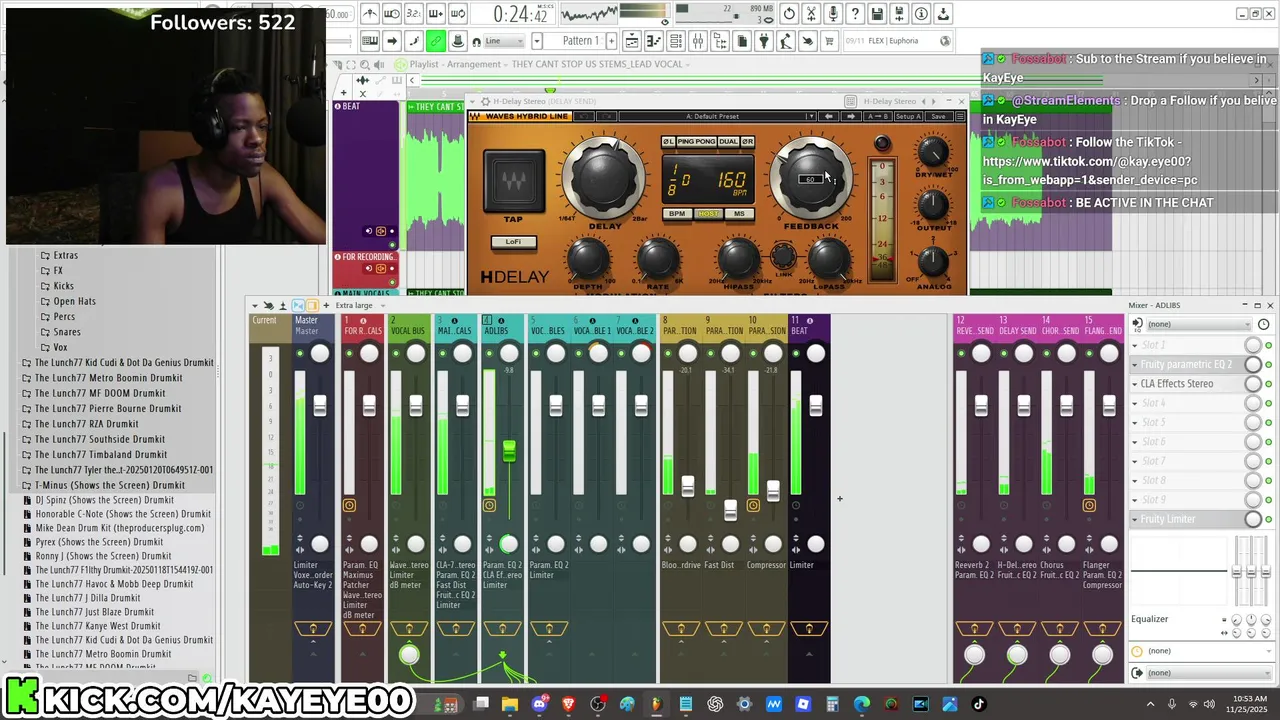1280x720 pixels.
Task: Open the Kicks folder in browser
Action: [64, 286]
